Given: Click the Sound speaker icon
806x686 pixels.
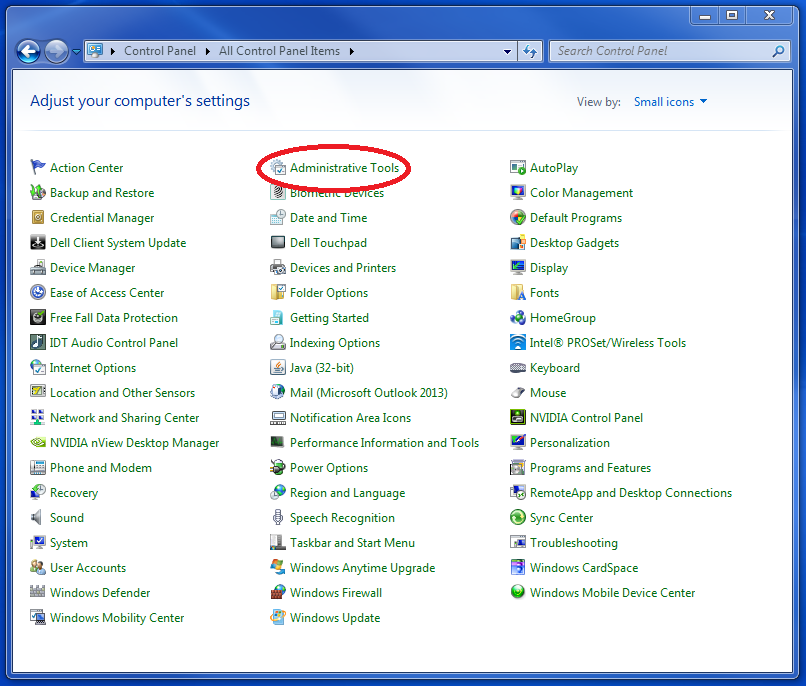Looking at the screenshot, I should [x=38, y=517].
